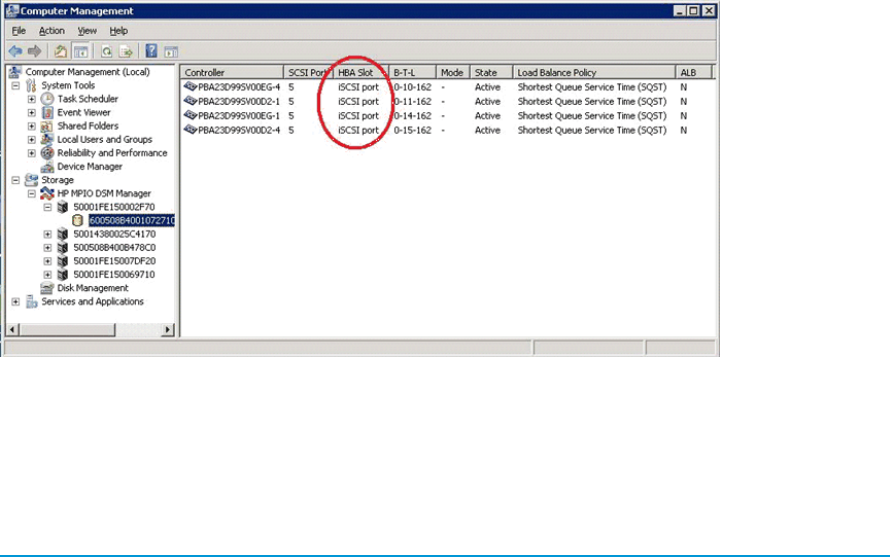Screen dimensions: 890x557
Task: Sort by the SCSI Port column header
Action: click(x=308, y=72)
